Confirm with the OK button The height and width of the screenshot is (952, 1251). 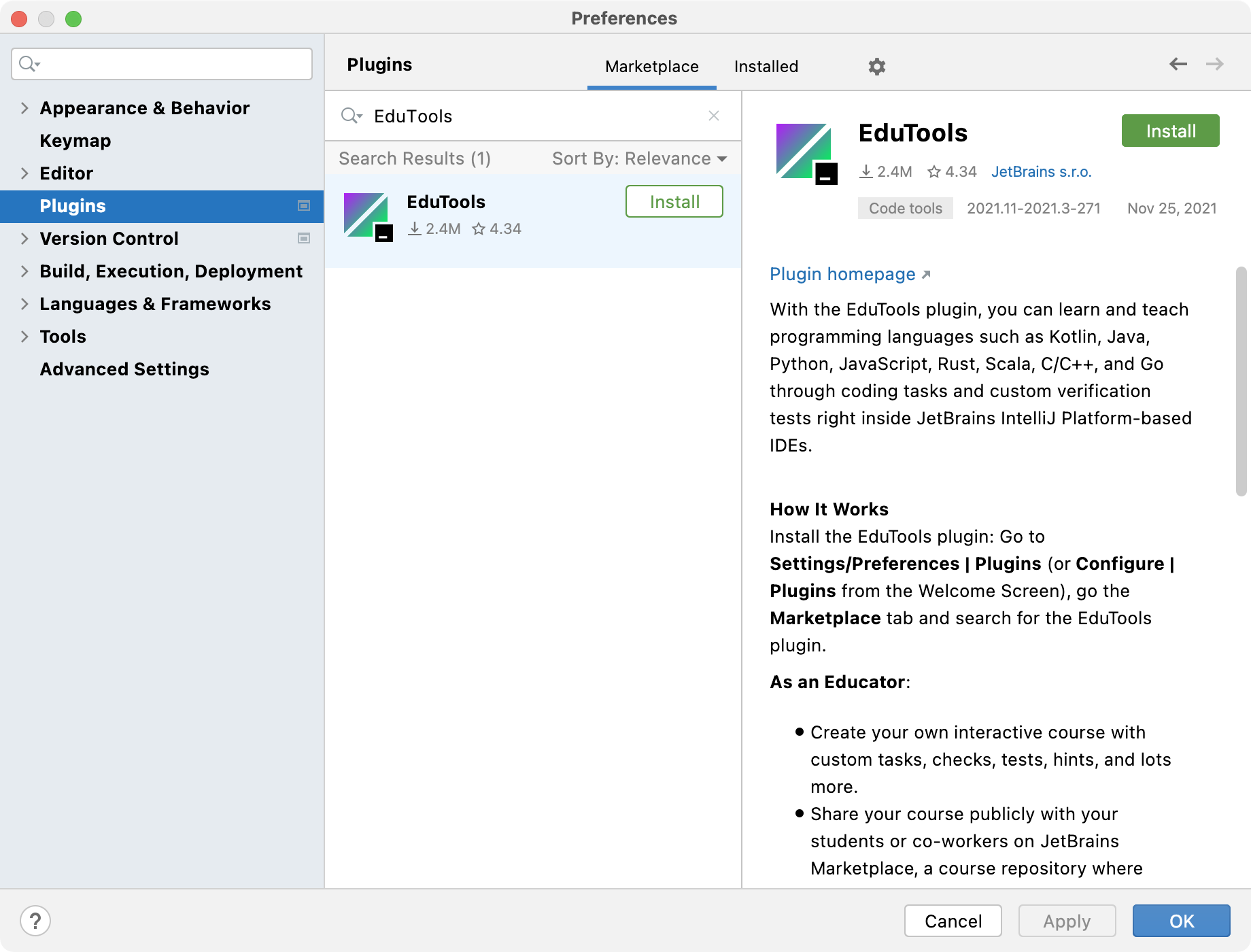click(1181, 921)
